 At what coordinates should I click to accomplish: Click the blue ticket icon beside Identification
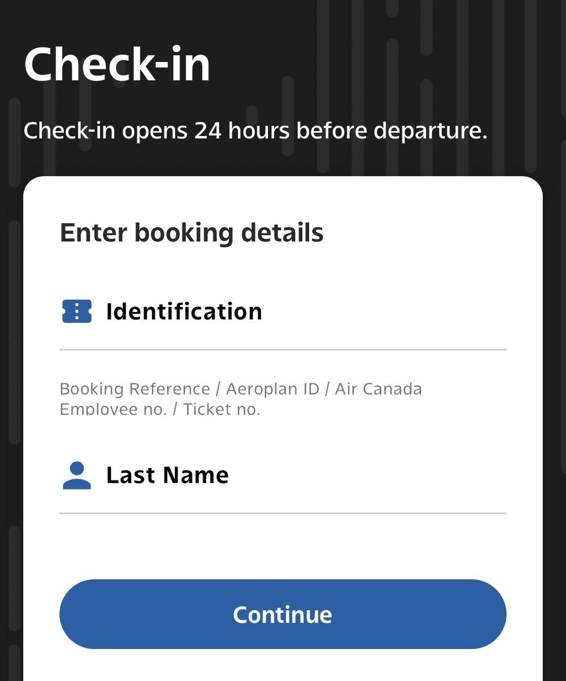77,311
